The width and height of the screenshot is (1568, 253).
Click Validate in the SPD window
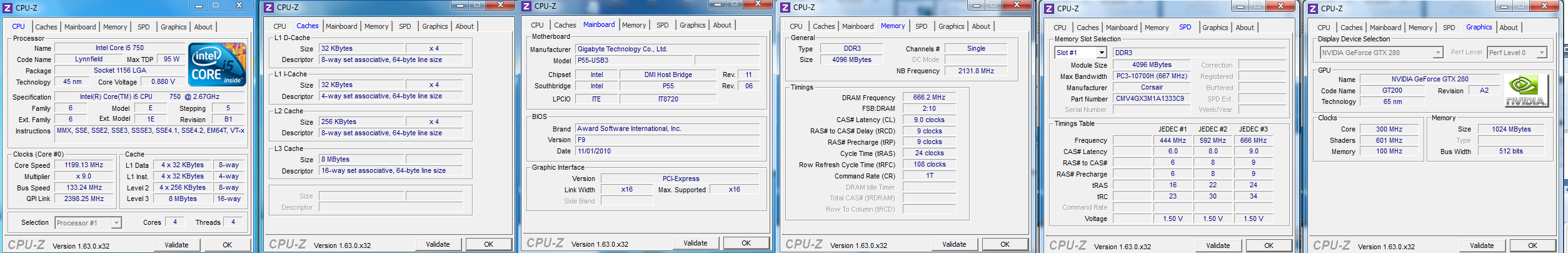tap(1218, 245)
